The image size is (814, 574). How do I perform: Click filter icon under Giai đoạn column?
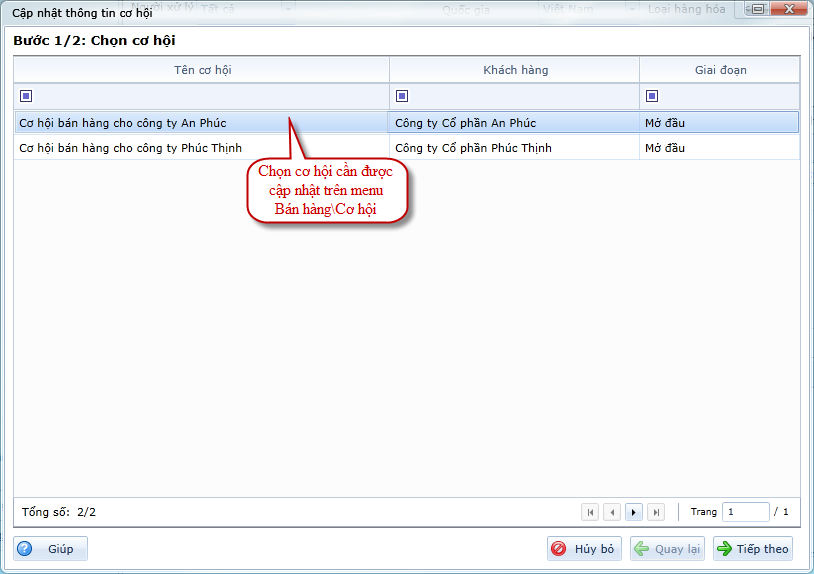coord(652,96)
